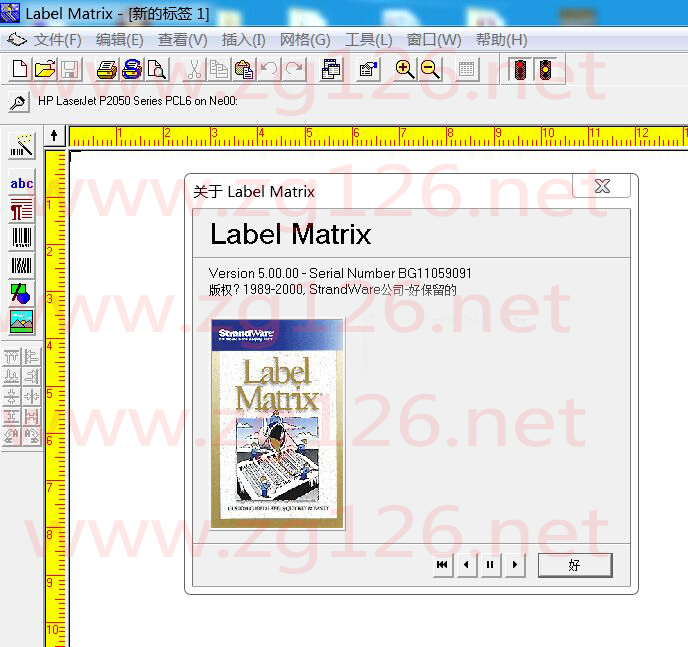Pause the About dialog slideshow
This screenshot has width=688, height=647.
pyautogui.click(x=491, y=565)
